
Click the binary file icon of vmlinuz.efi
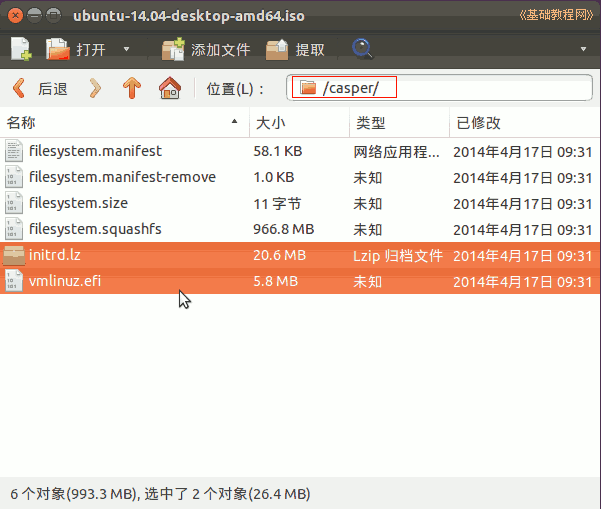[x=14, y=281]
